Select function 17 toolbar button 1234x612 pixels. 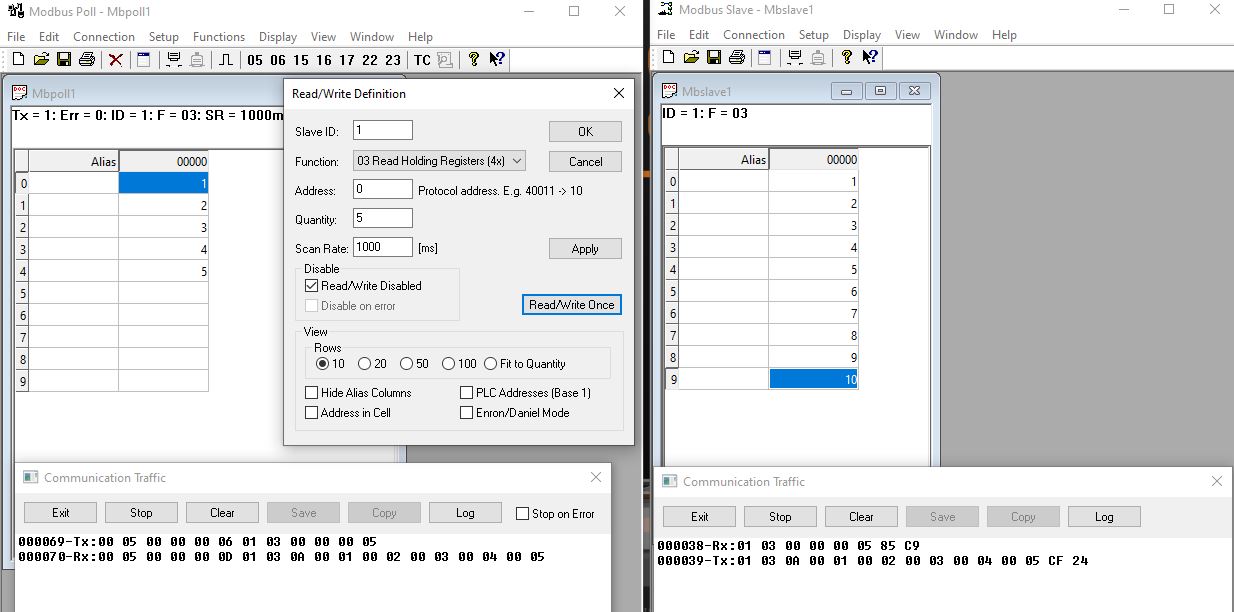tap(347, 60)
